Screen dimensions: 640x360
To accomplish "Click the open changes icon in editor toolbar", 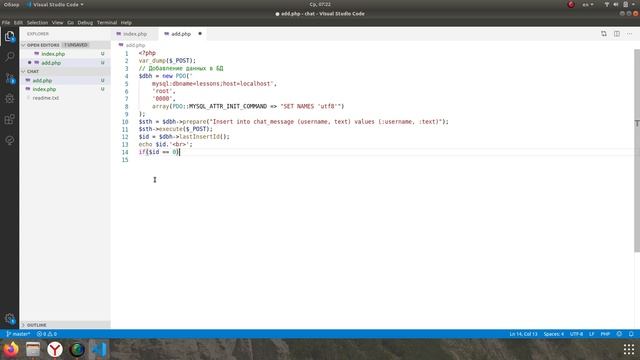I will [604, 34].
